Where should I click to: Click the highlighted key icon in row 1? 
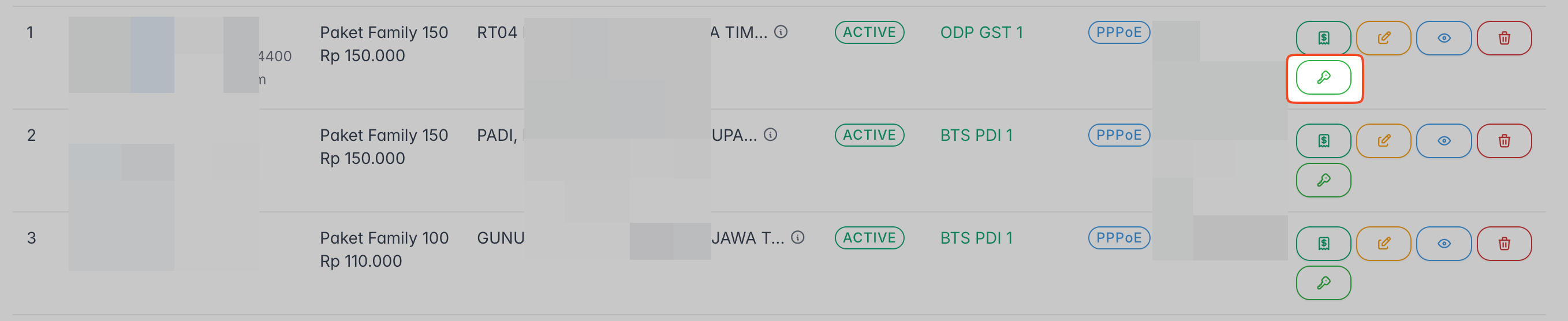(1323, 78)
